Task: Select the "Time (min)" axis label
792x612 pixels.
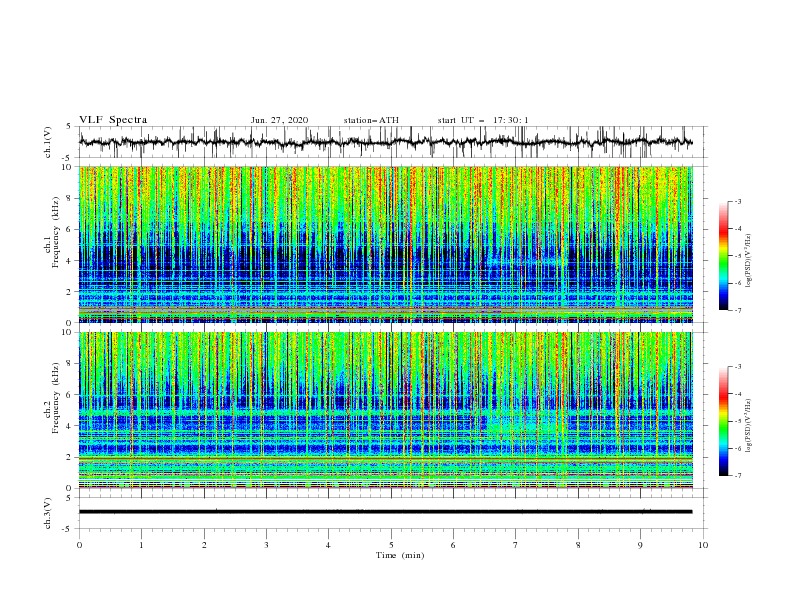Action: [x=400, y=555]
